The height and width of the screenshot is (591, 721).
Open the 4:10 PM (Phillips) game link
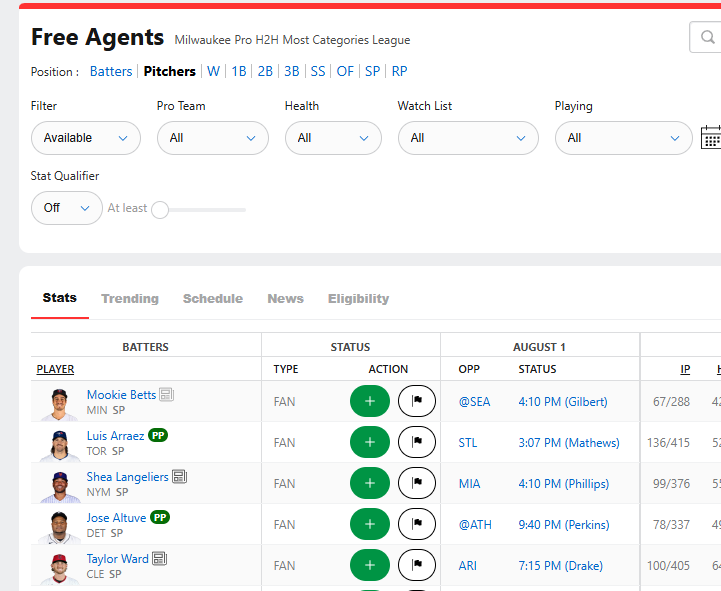pos(564,483)
